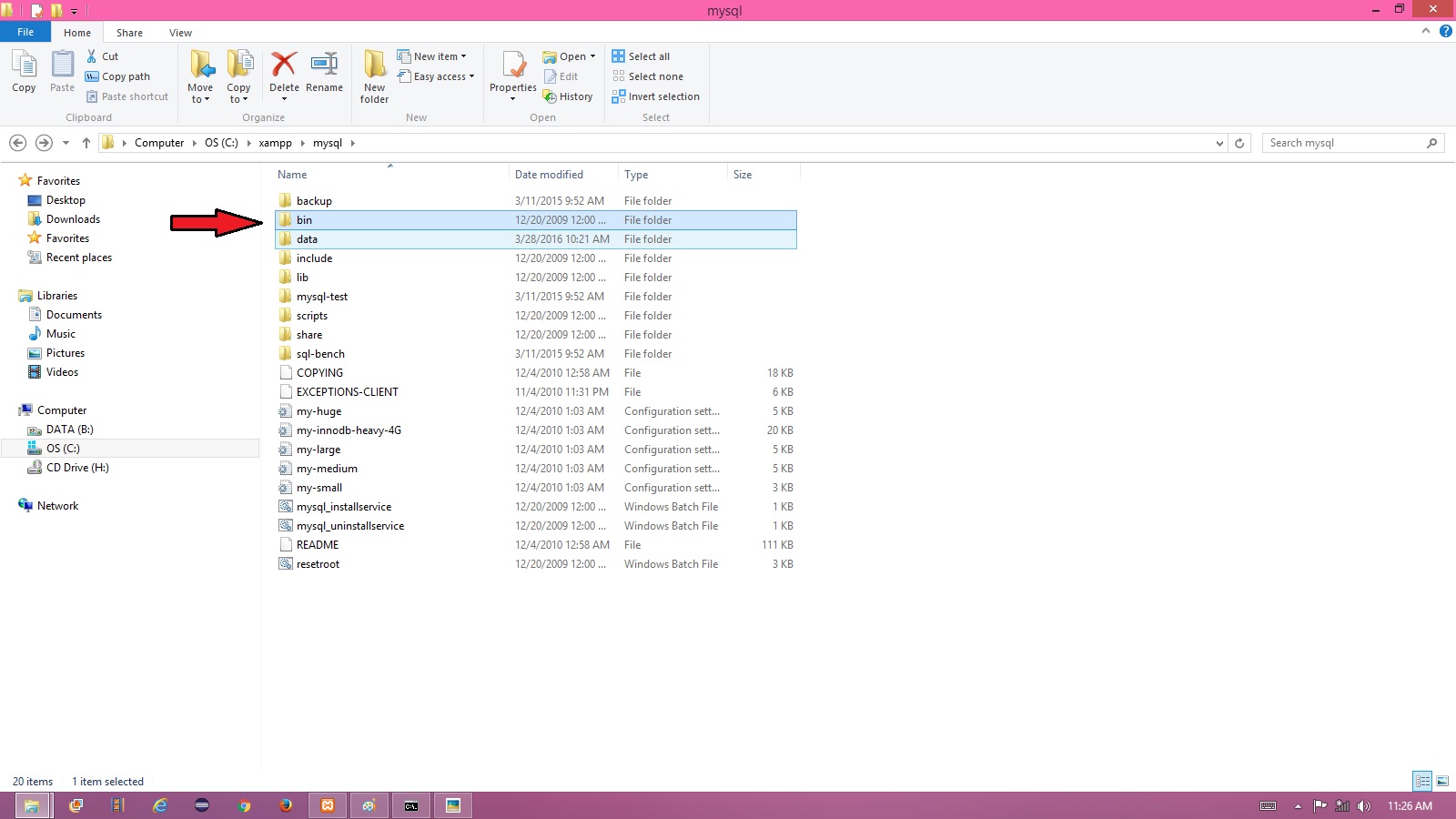Open the Music library
The width and height of the screenshot is (1456, 819).
[60, 334]
